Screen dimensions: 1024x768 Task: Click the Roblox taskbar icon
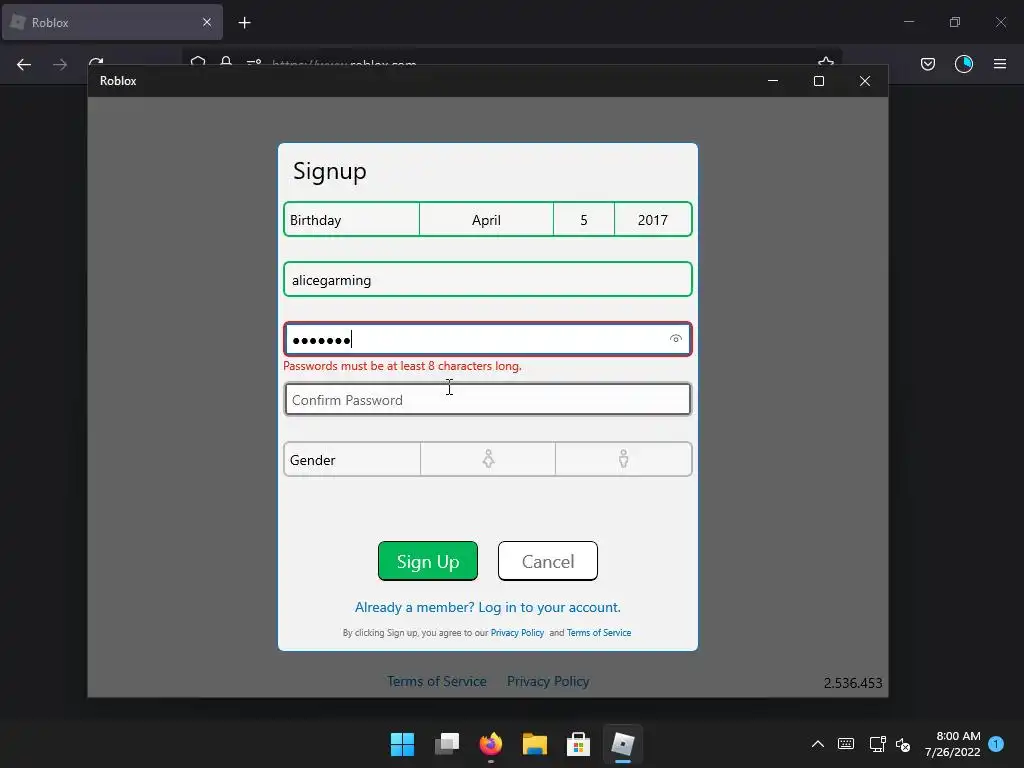coord(622,744)
